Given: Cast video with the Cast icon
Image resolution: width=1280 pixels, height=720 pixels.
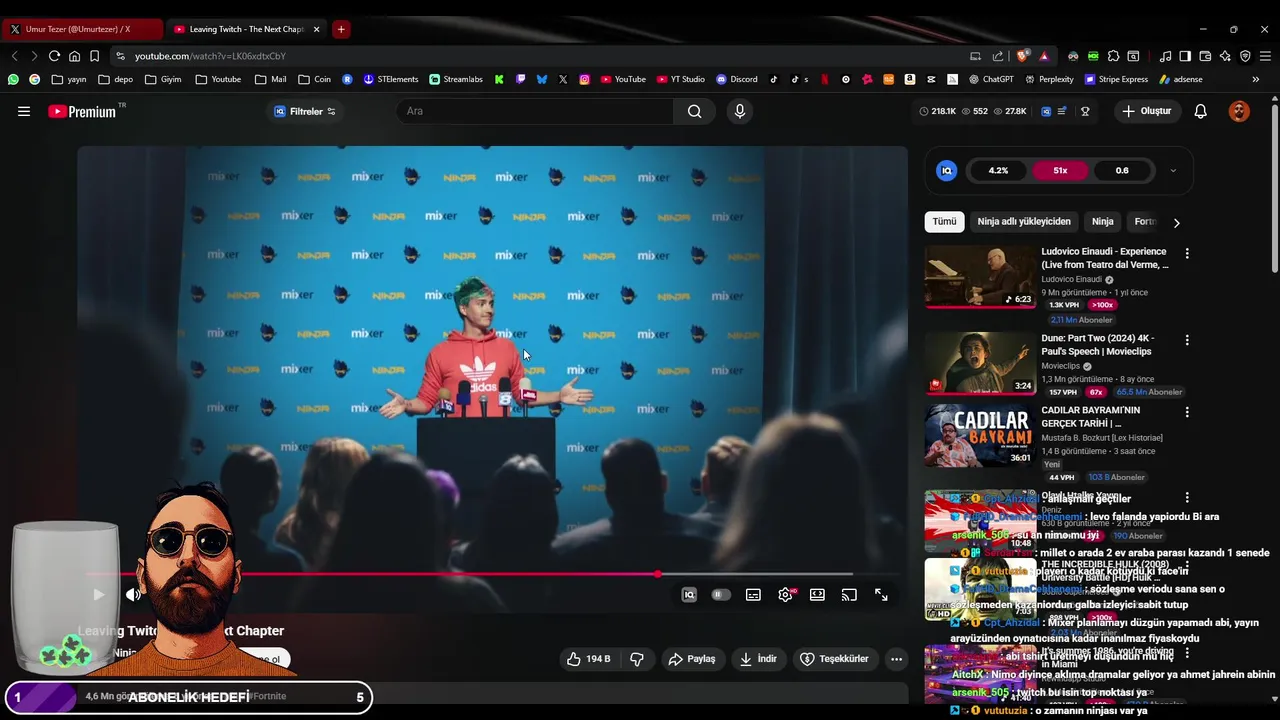Looking at the screenshot, I should (849, 595).
